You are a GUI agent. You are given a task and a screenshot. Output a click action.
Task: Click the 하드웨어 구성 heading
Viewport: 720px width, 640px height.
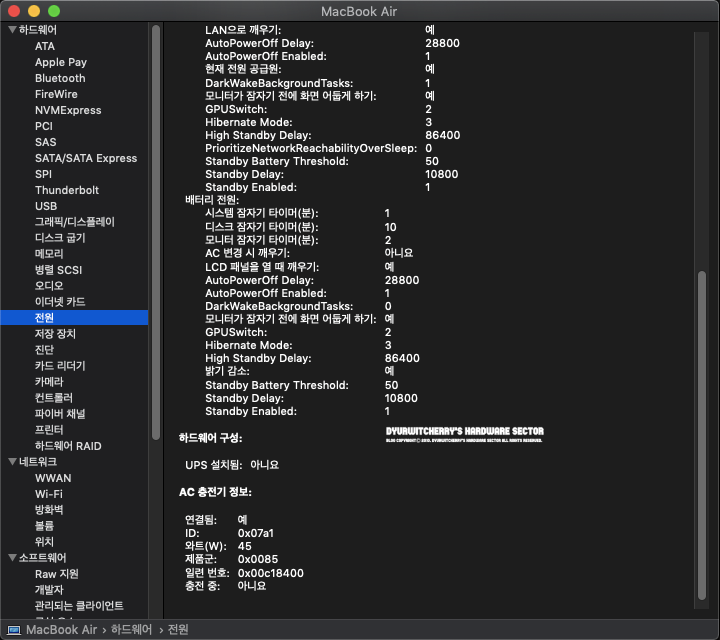click(x=210, y=438)
